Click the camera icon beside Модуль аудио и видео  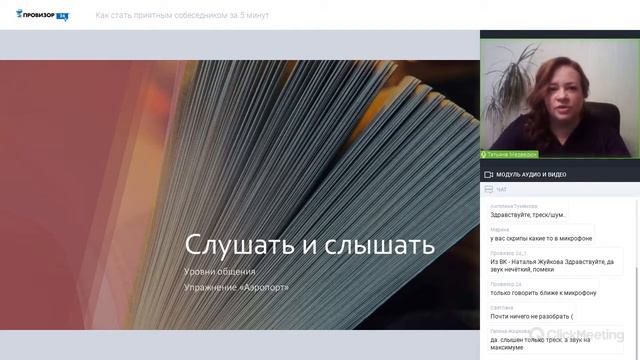coord(488,175)
